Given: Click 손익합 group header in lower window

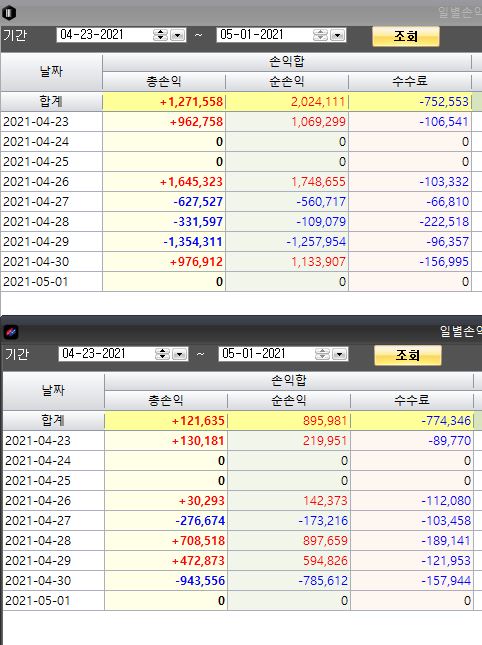Looking at the screenshot, I should coord(289,381).
